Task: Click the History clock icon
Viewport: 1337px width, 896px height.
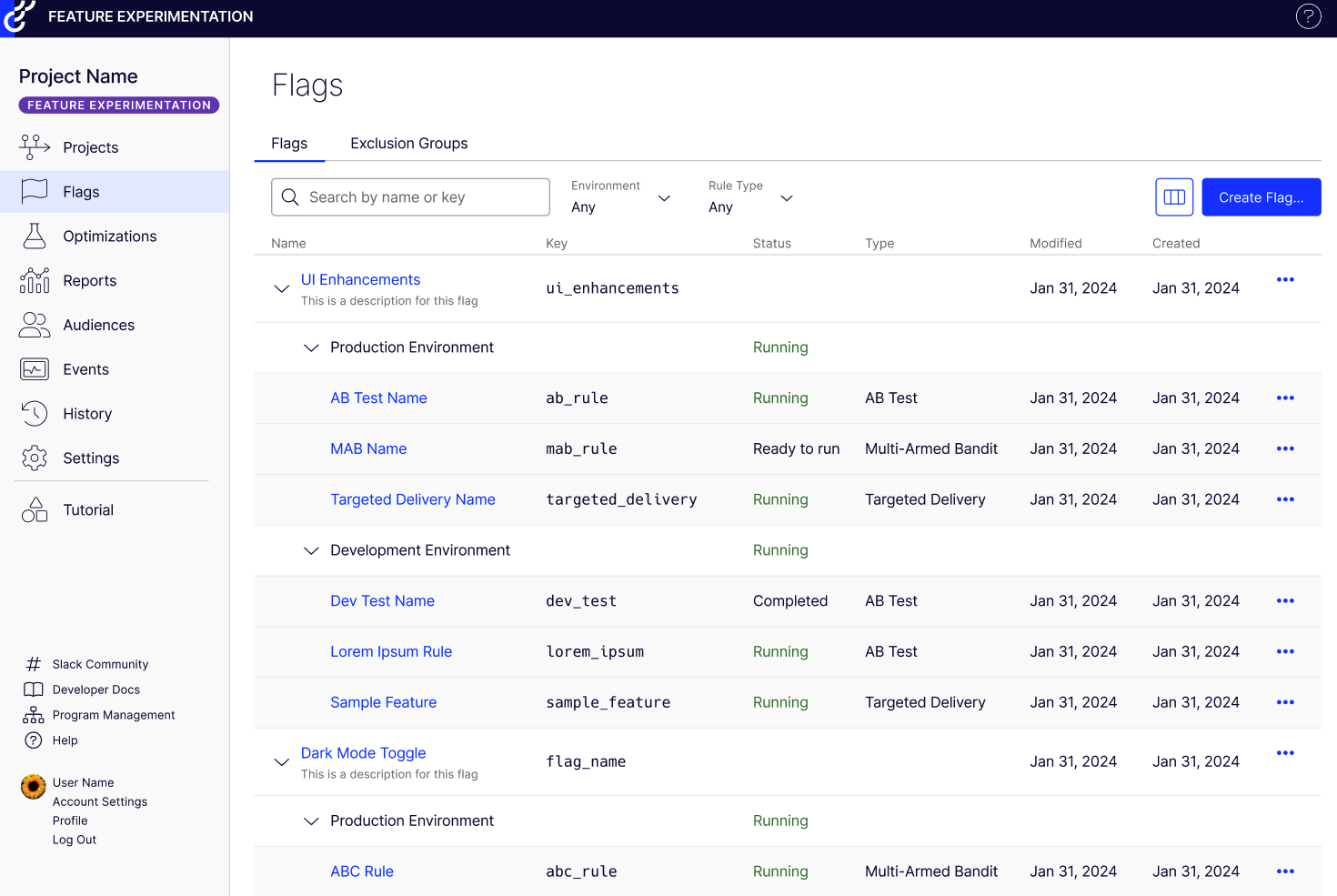Action: (x=35, y=413)
